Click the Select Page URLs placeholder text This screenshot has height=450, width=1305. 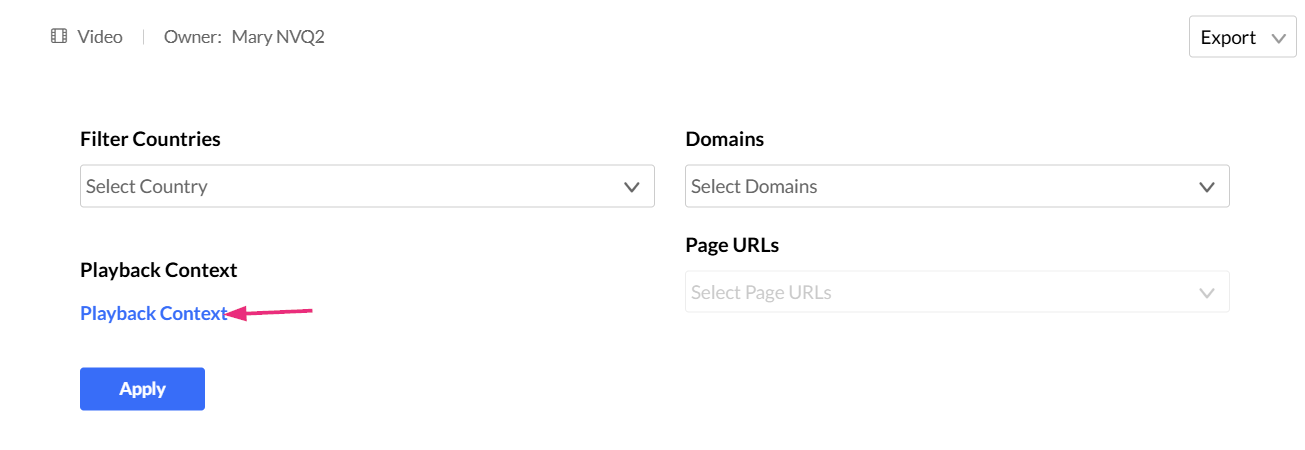(761, 293)
